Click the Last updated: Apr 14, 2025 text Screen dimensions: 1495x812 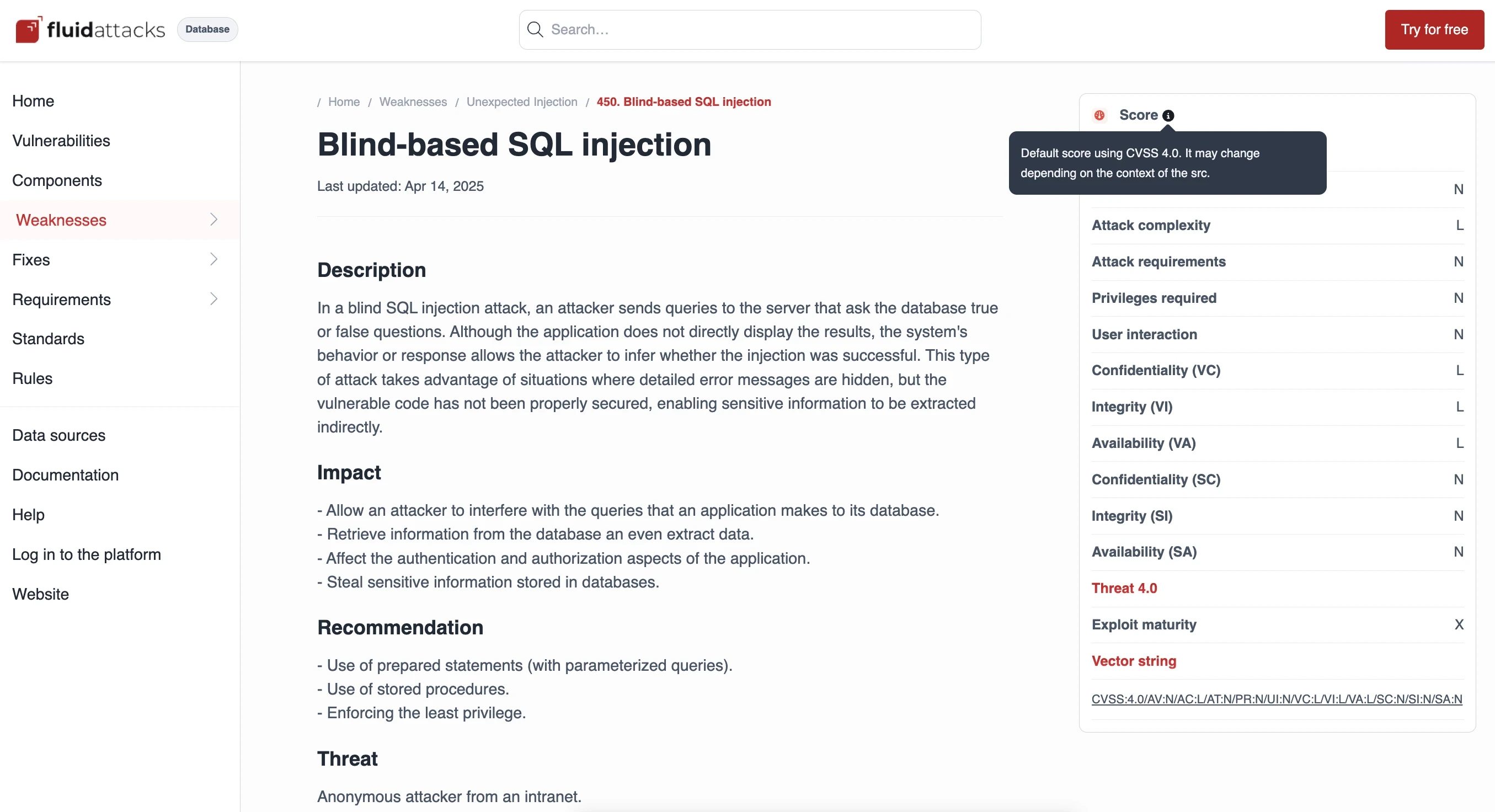400,186
